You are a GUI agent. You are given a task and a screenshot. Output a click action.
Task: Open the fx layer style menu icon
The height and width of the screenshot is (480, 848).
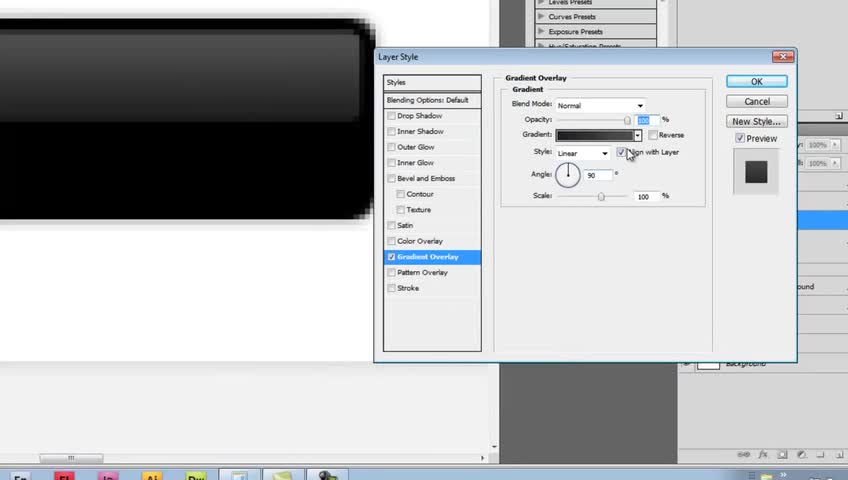point(763,455)
